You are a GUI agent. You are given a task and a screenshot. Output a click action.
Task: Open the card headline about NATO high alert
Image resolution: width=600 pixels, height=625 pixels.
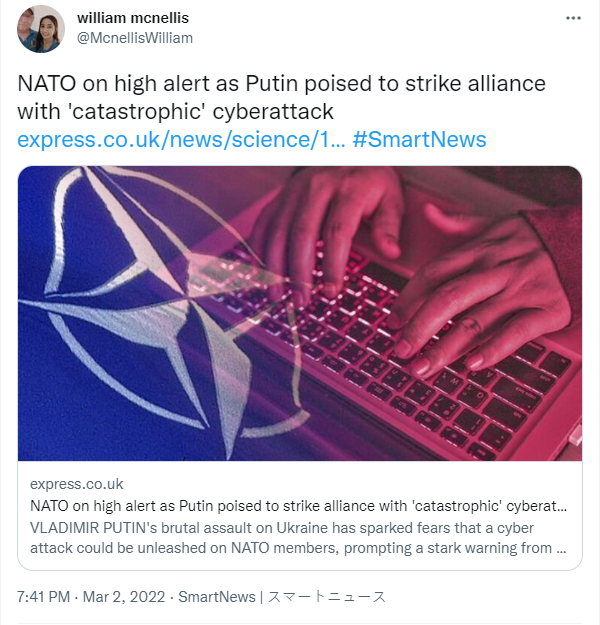click(300, 506)
